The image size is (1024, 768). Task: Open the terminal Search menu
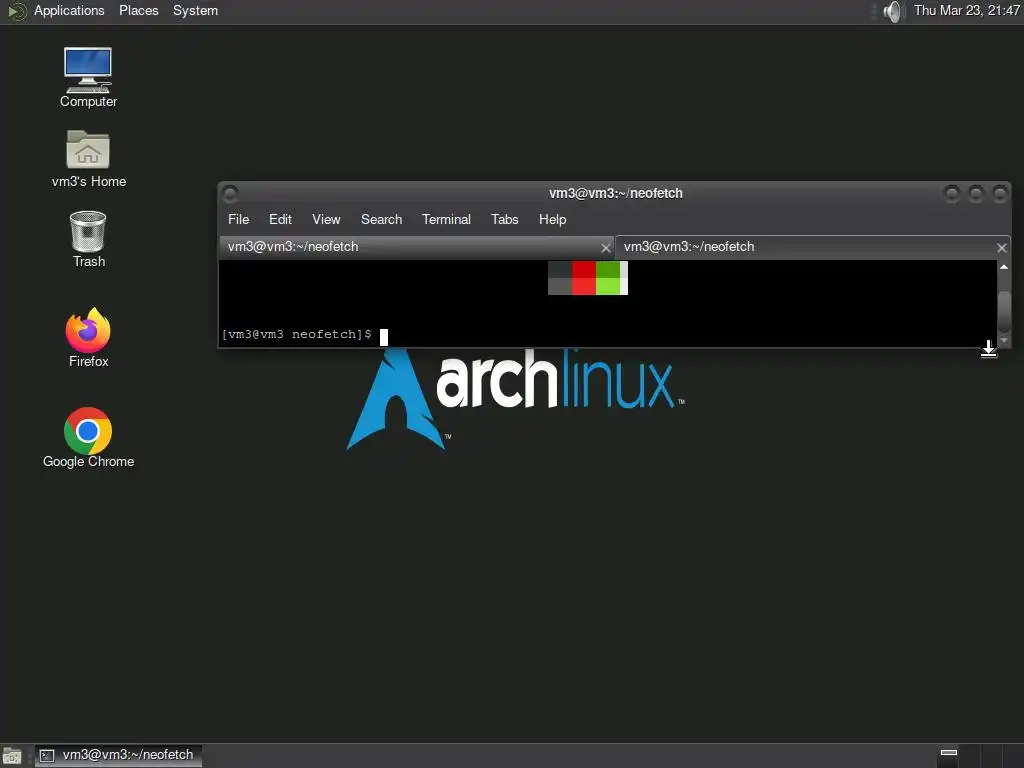381,219
